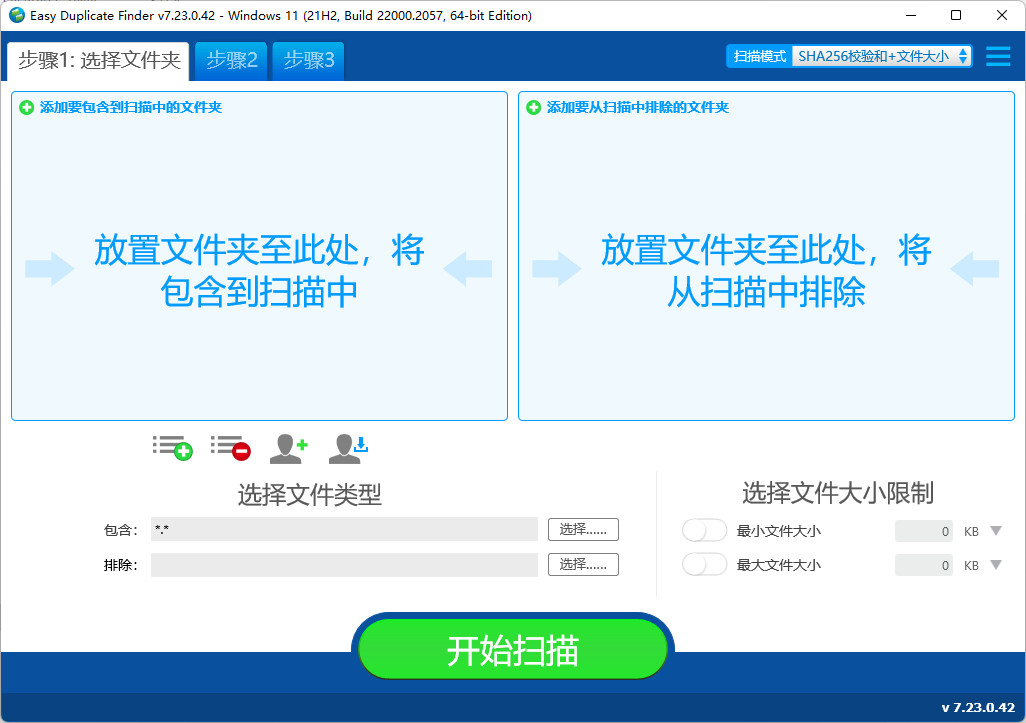This screenshot has height=723, width=1026.
Task: Click the include-folders drop area text
Action: point(259,270)
